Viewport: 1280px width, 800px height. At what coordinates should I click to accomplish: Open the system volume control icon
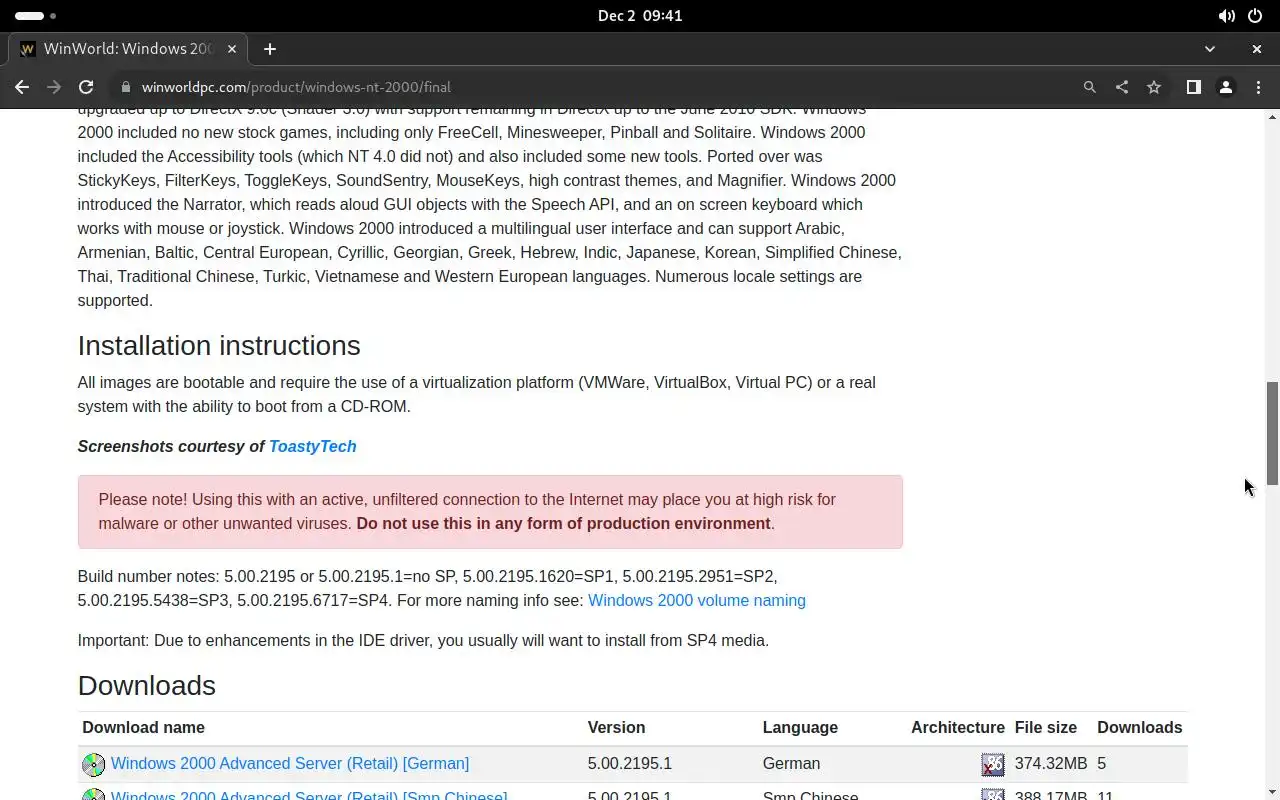coord(1226,16)
